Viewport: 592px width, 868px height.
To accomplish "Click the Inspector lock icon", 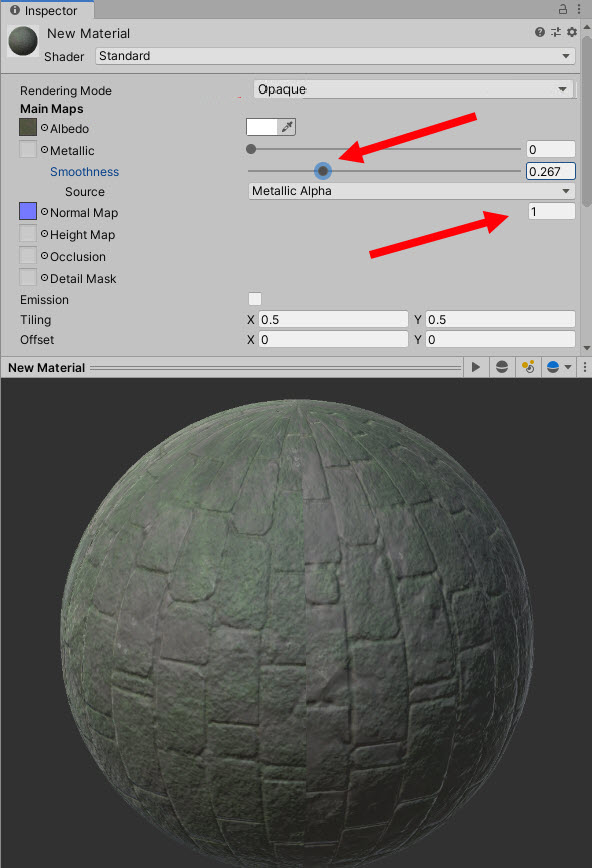I will point(563,9).
